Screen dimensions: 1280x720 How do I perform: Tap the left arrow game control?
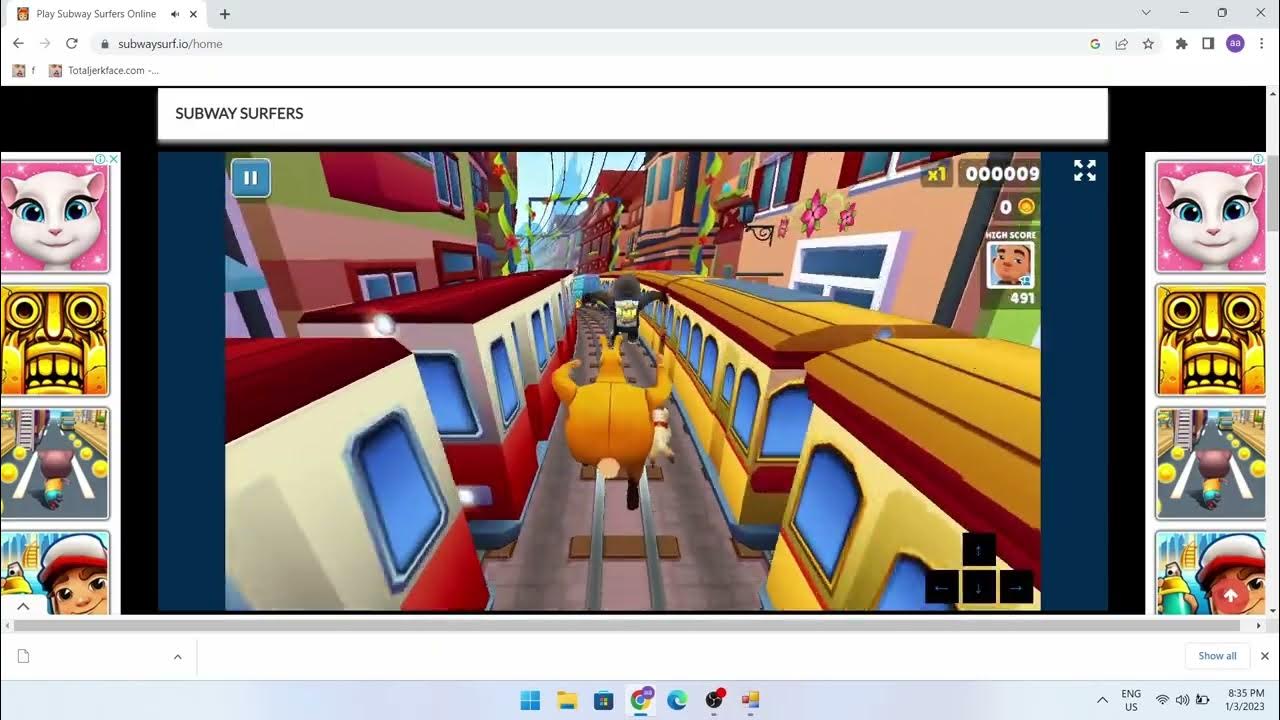(940, 588)
